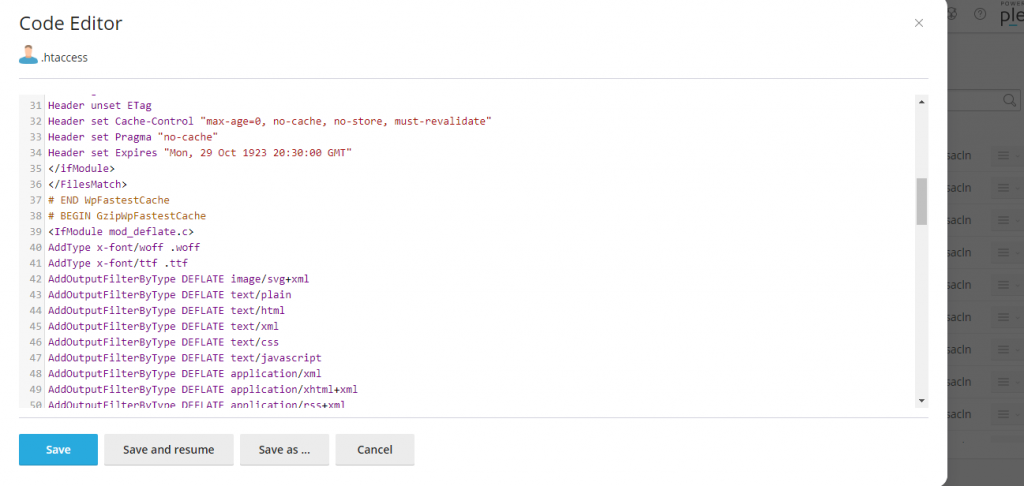This screenshot has height=486, width=1024.
Task: Save the .htaccess file changes
Action: 58,449
